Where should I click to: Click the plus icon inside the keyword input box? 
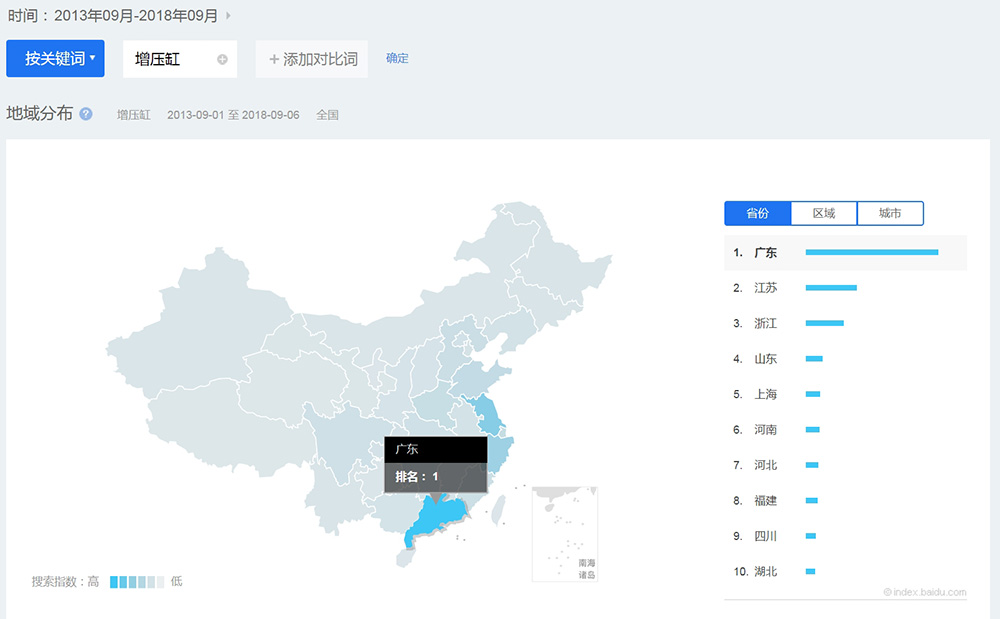pyautogui.click(x=224, y=58)
